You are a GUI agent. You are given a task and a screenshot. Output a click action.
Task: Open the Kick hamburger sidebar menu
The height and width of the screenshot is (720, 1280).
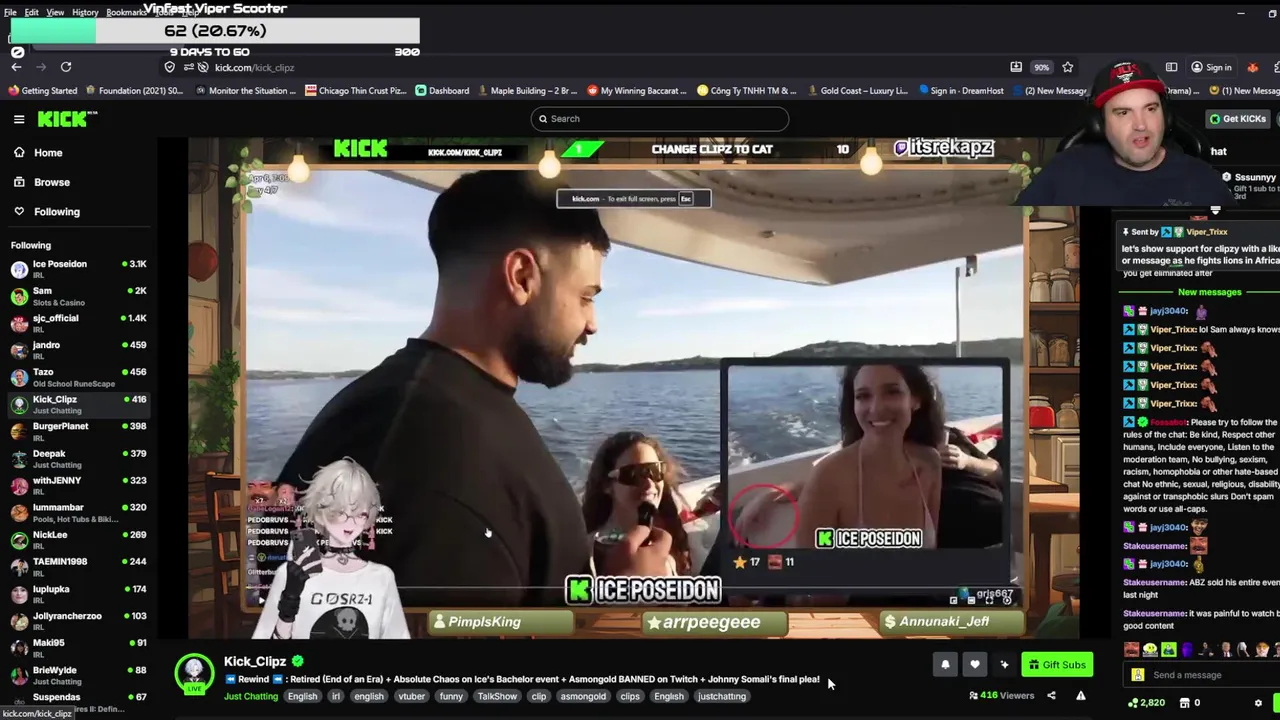[x=19, y=119]
